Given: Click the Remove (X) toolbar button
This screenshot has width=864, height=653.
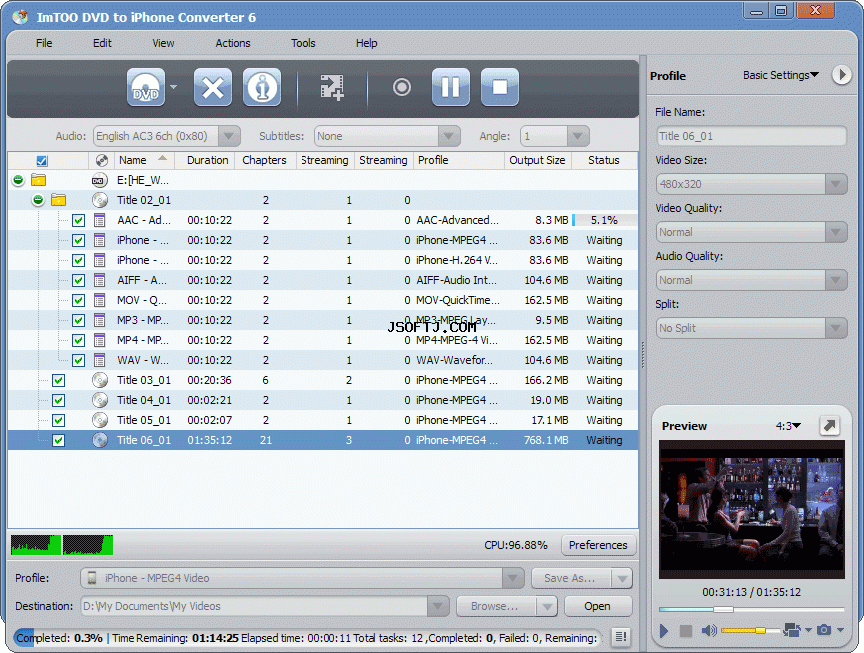Looking at the screenshot, I should (213, 87).
